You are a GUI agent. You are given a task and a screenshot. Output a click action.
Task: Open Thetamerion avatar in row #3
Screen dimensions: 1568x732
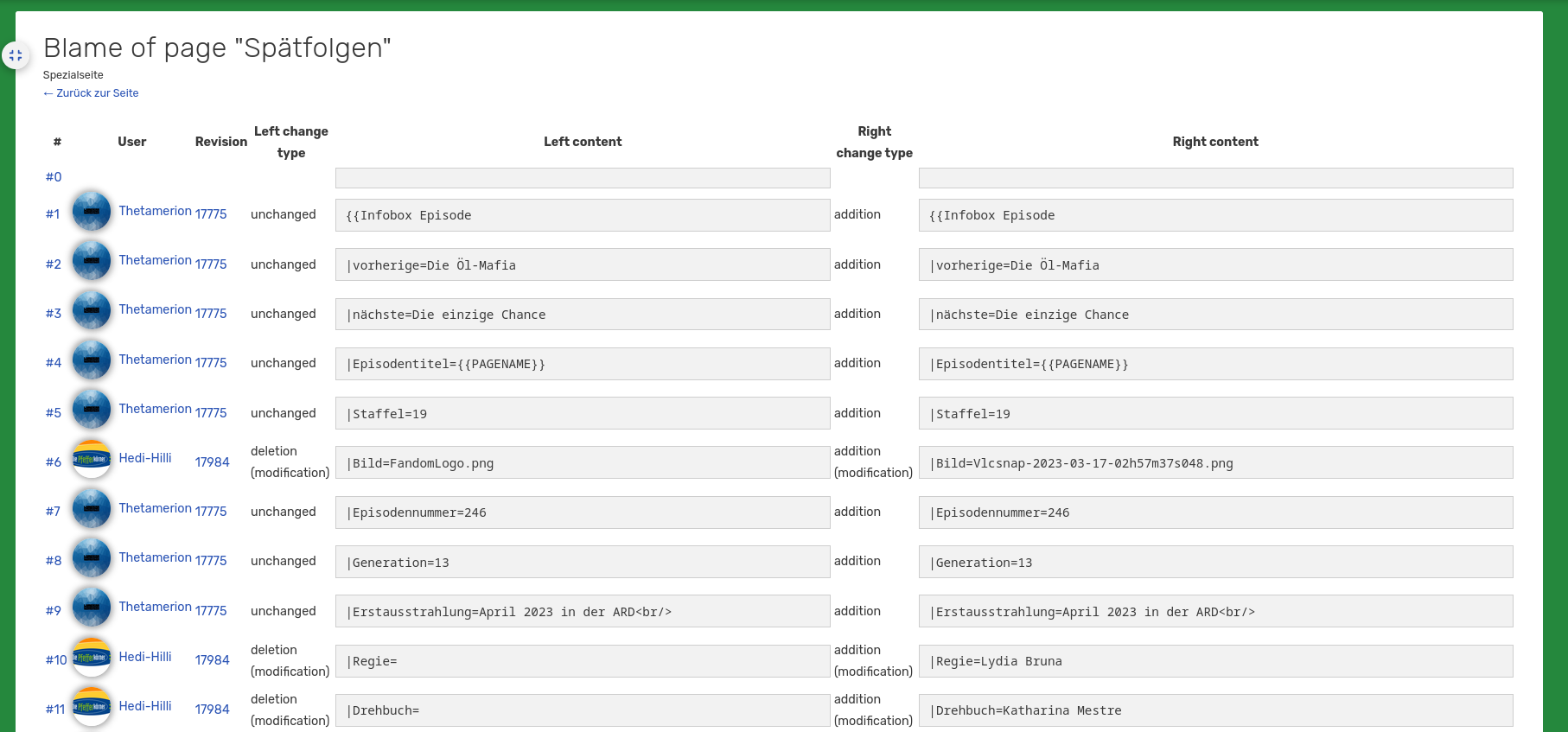[92, 310]
